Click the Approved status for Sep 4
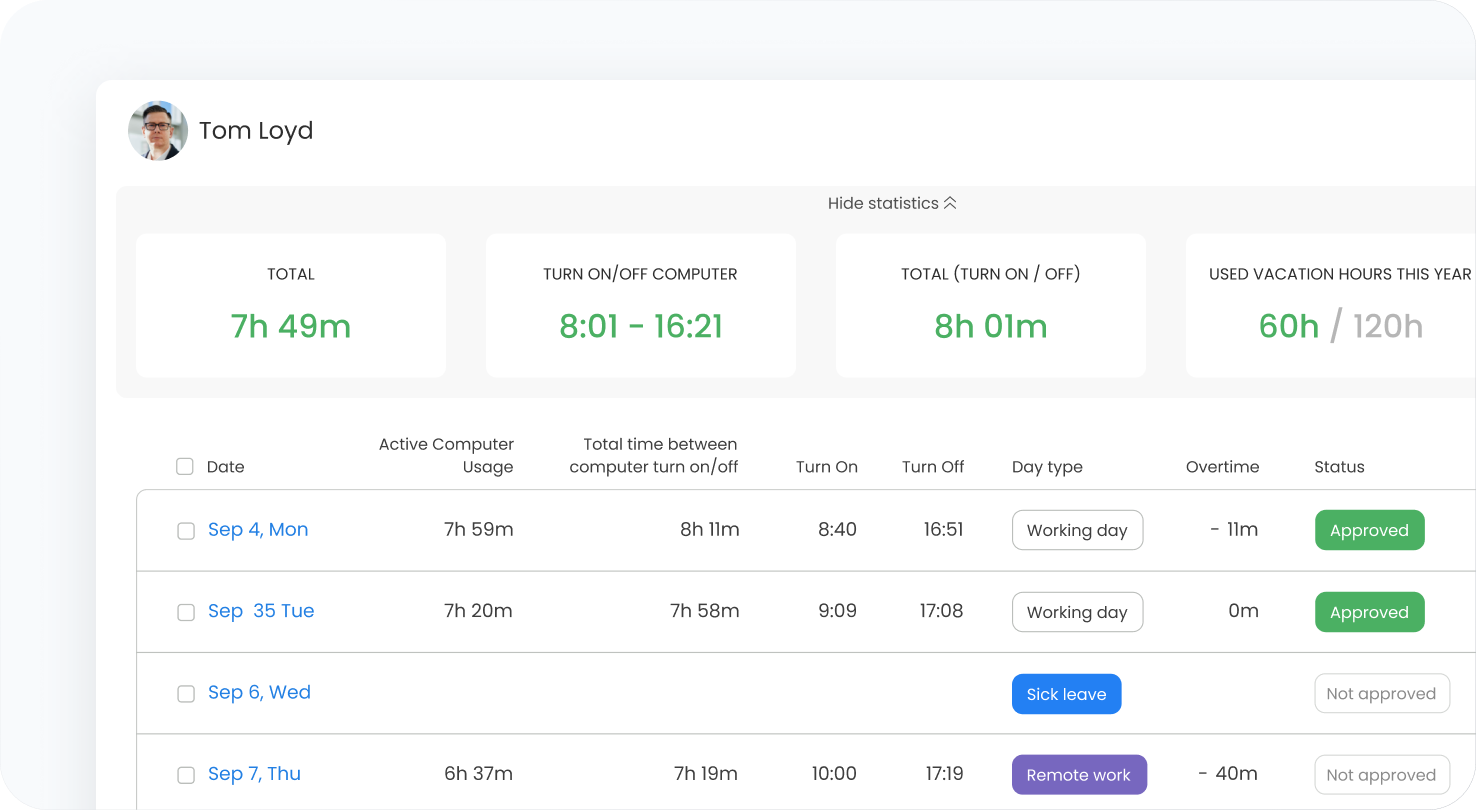This screenshot has width=1476, height=810. point(1369,530)
